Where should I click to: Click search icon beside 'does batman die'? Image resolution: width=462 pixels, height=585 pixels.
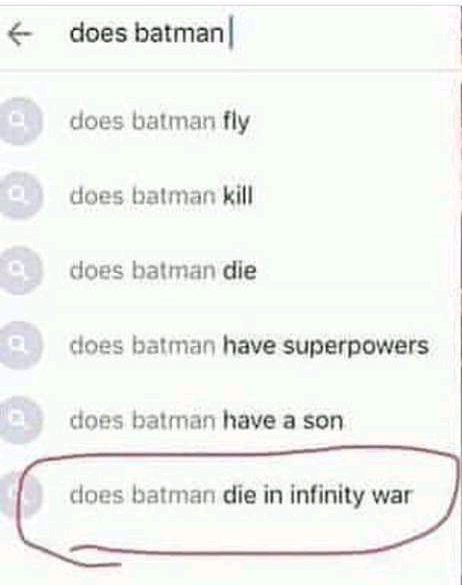point(21,270)
